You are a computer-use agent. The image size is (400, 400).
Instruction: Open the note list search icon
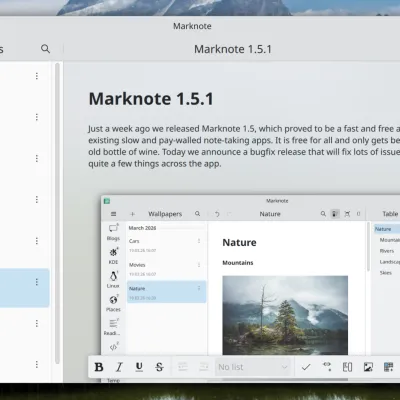tap(45, 49)
